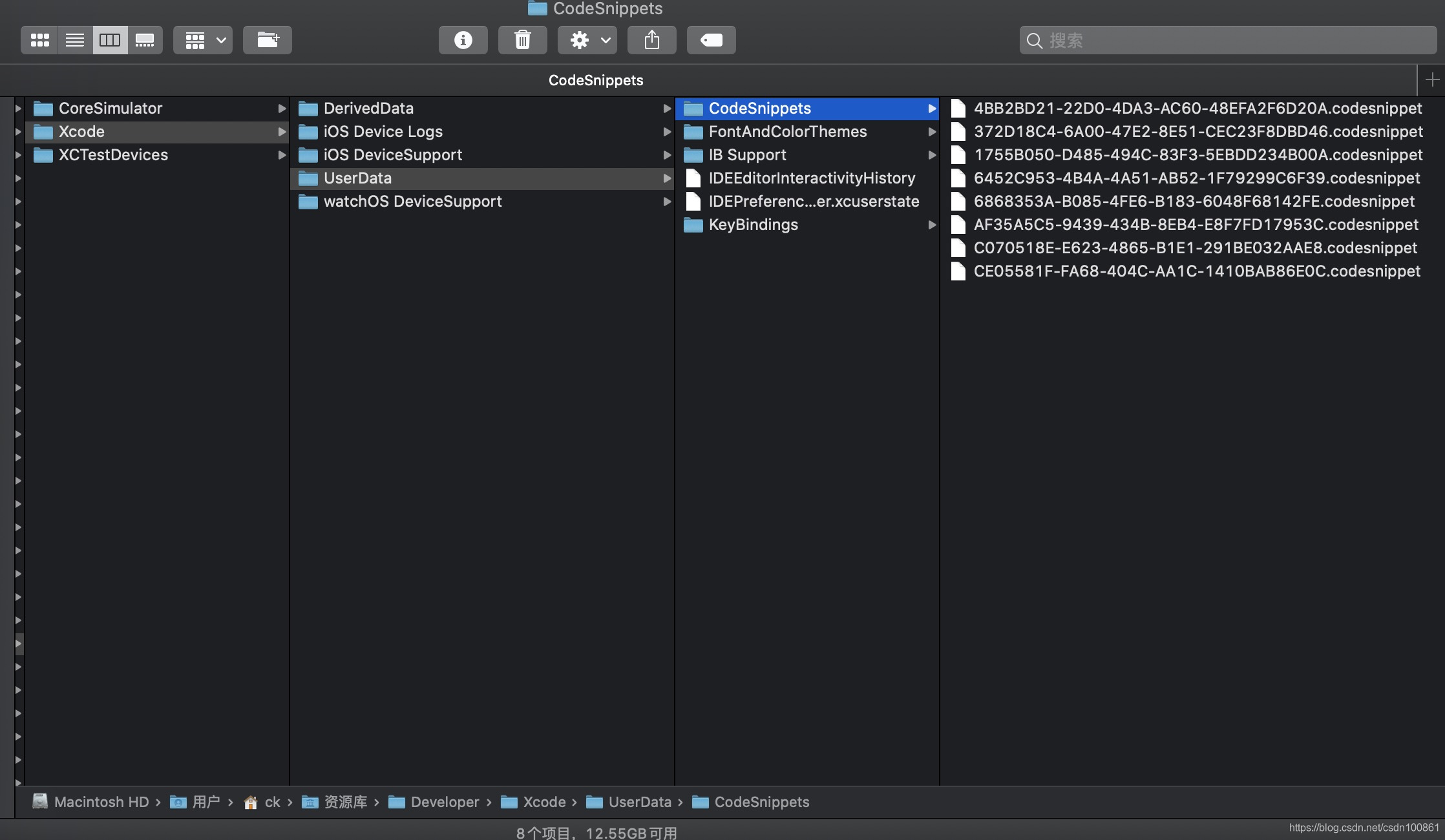Click the share icon
Screen dimensions: 1445x840
pyautogui.click(x=651, y=40)
